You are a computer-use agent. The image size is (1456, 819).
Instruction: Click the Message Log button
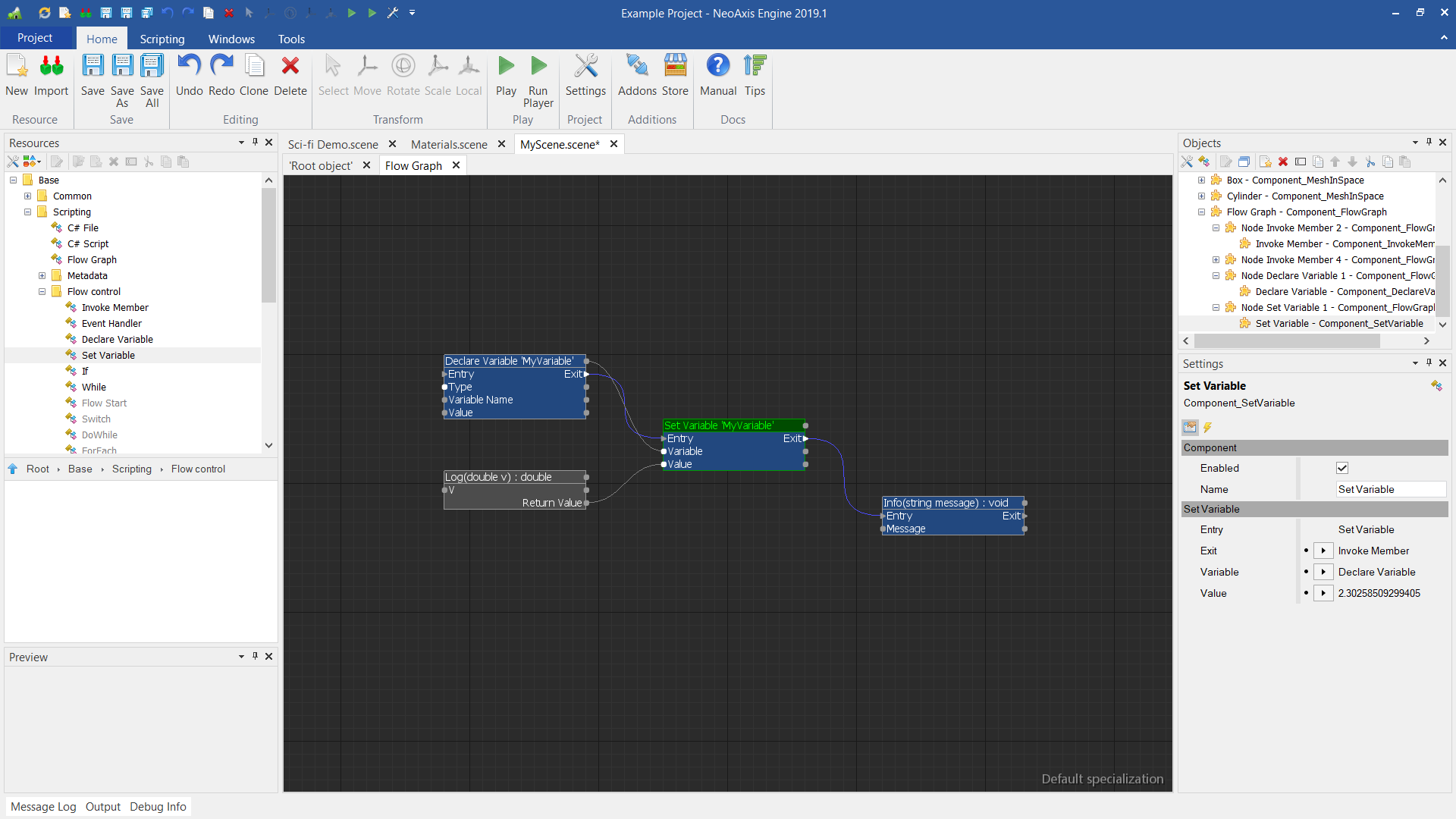coord(43,806)
